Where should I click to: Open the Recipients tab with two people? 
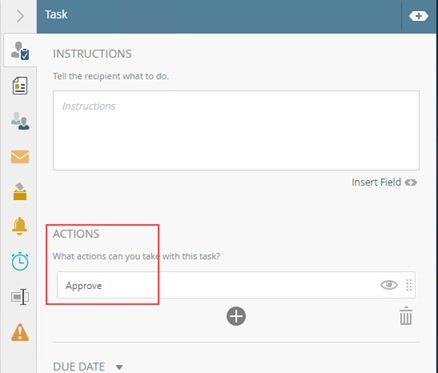tap(20, 121)
